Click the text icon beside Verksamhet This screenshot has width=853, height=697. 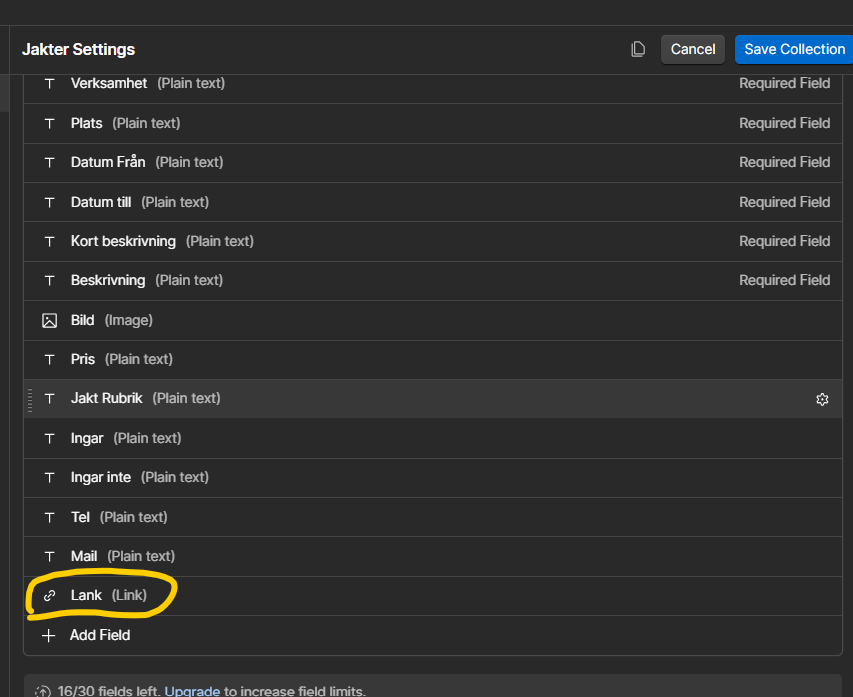point(49,83)
